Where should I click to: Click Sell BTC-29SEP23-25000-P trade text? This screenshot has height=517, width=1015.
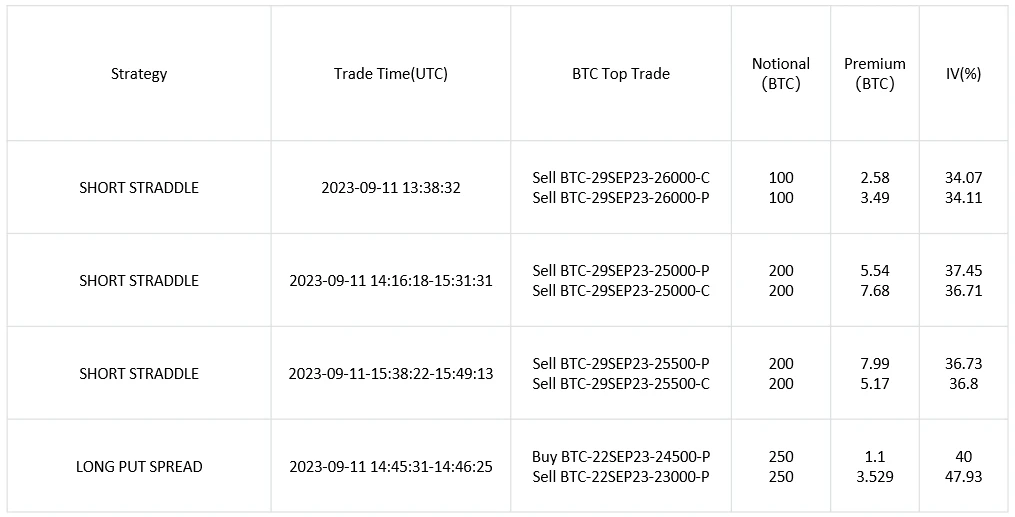pos(620,271)
